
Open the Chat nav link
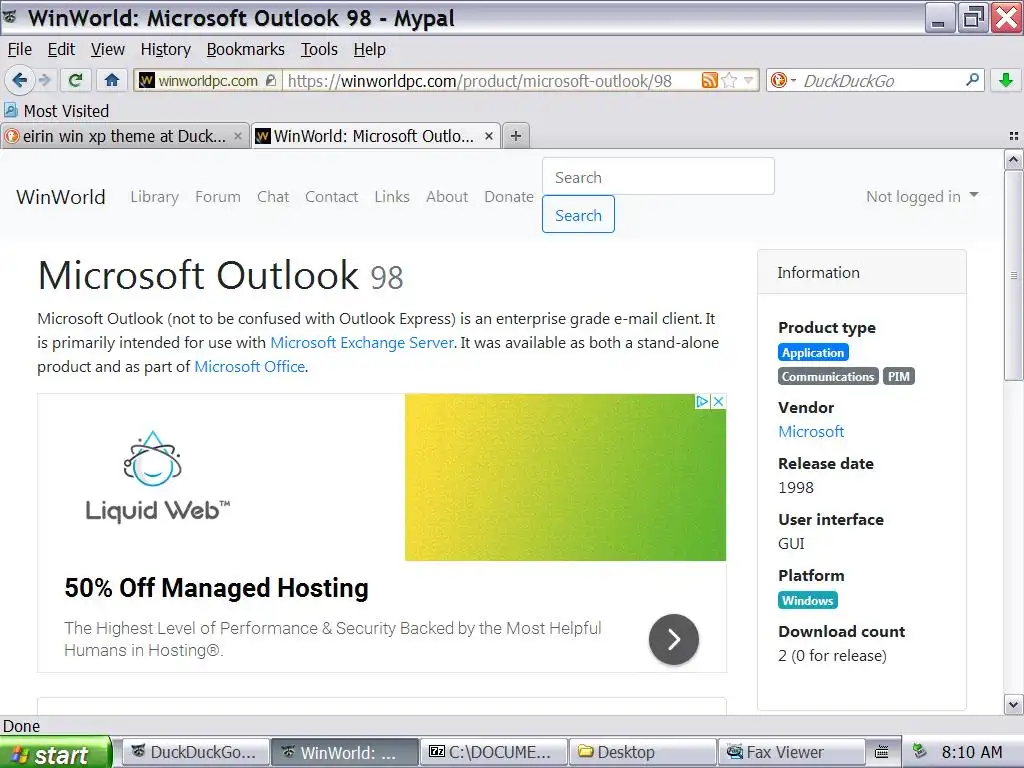273,197
